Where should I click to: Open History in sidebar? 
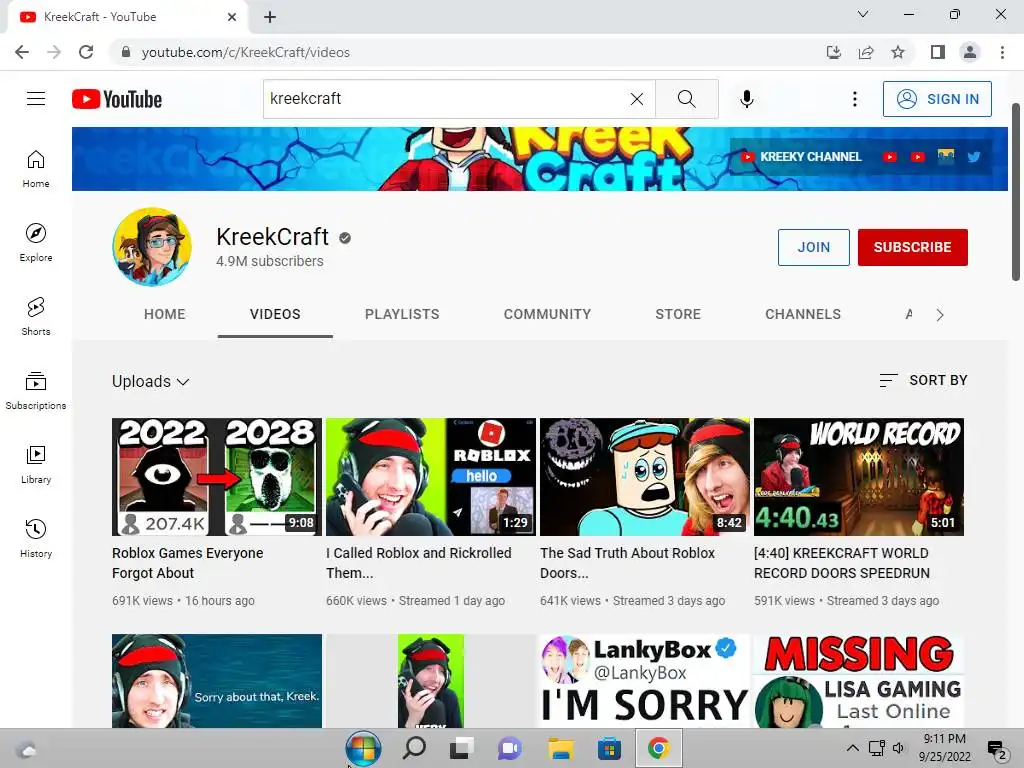36,538
